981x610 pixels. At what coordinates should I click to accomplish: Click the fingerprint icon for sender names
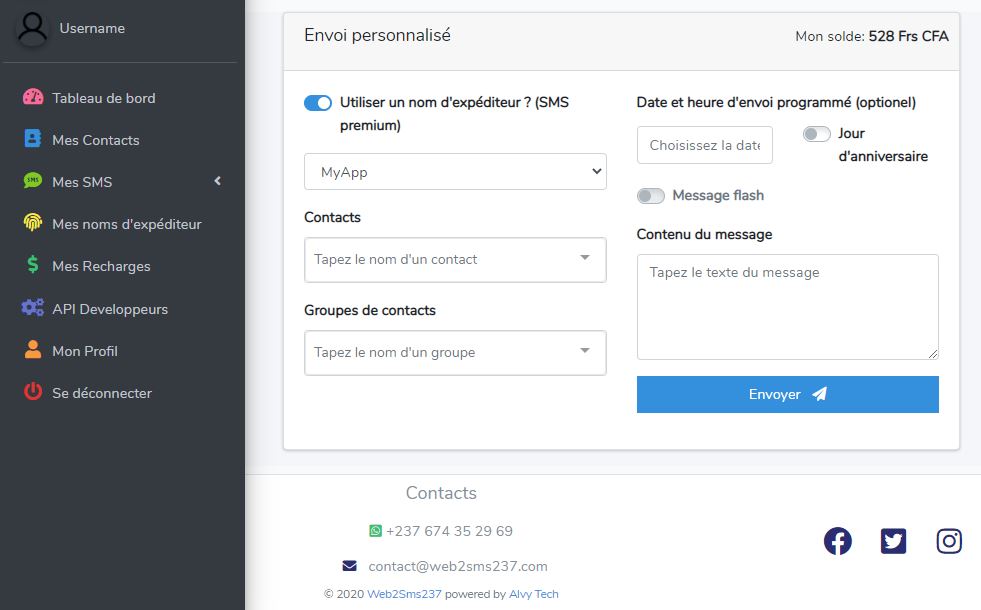pyautogui.click(x=33, y=223)
